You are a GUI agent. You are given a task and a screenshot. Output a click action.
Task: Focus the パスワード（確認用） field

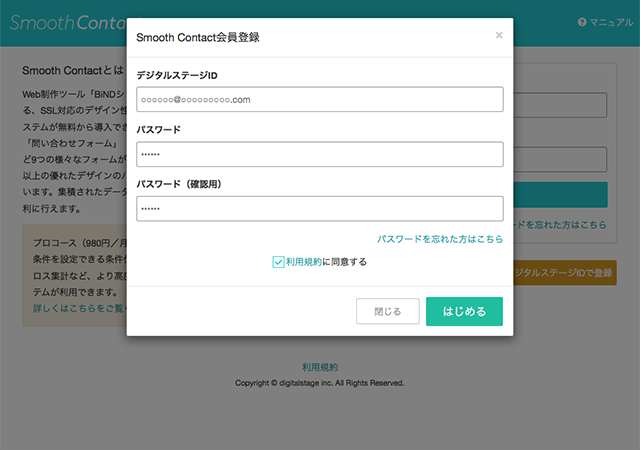[x=320, y=209]
